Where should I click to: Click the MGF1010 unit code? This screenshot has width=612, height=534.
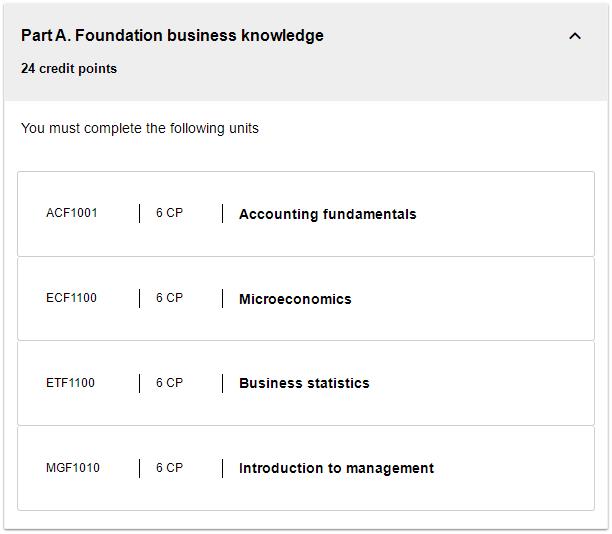click(73, 468)
